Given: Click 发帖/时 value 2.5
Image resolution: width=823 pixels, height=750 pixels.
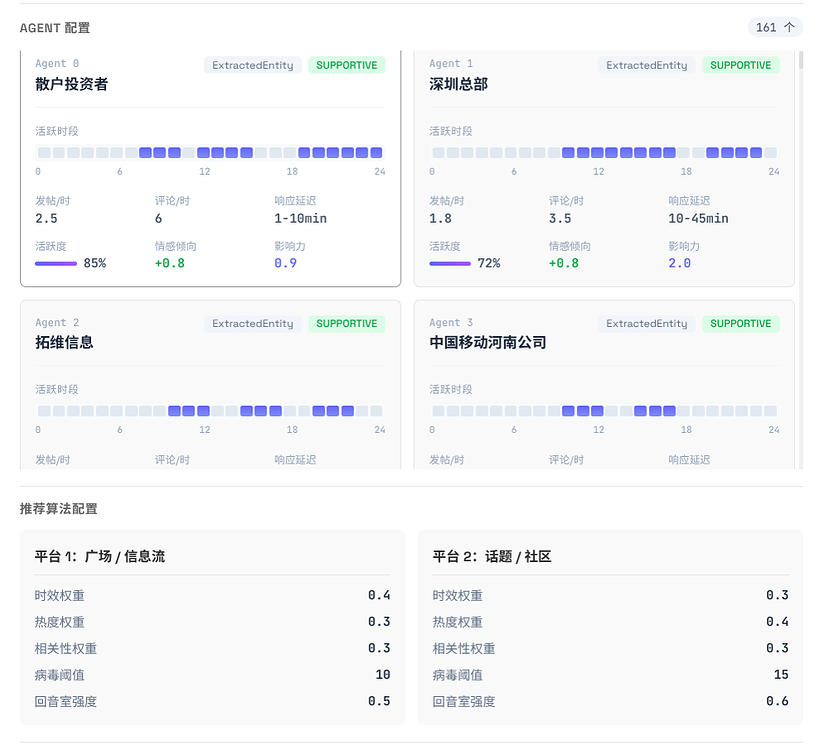Looking at the screenshot, I should [x=46, y=218].
